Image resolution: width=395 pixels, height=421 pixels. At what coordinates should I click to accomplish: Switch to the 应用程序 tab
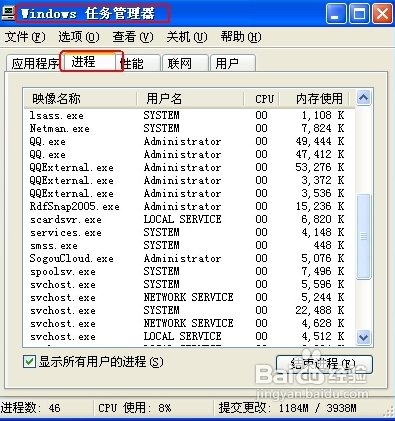tap(34, 63)
